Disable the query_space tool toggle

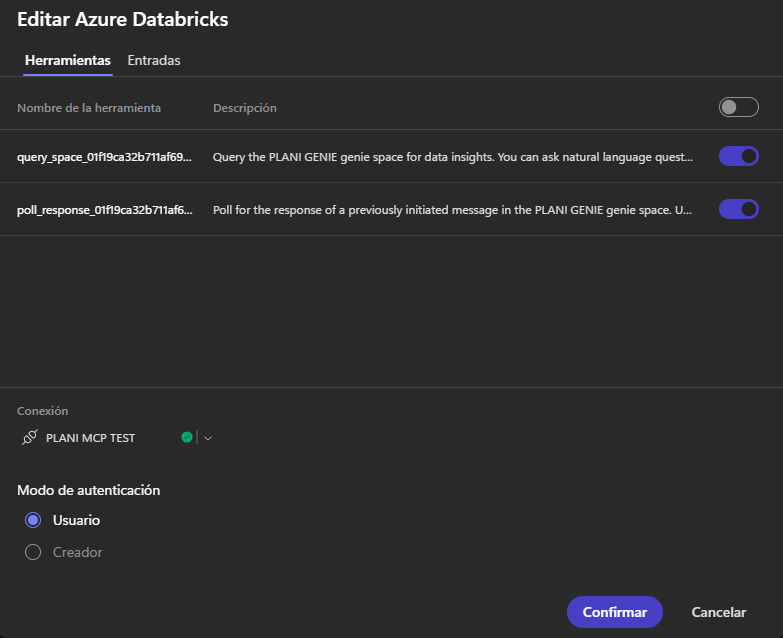pos(739,156)
